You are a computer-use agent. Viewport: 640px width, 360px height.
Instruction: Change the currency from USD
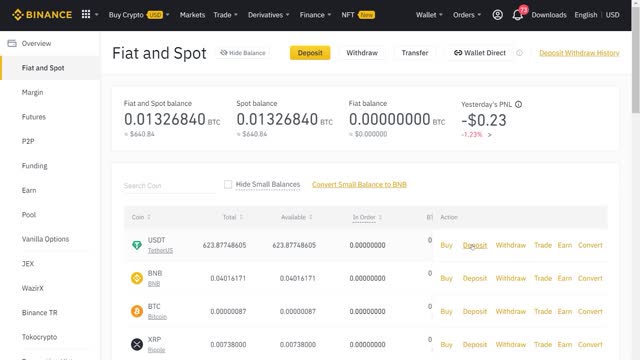612,15
